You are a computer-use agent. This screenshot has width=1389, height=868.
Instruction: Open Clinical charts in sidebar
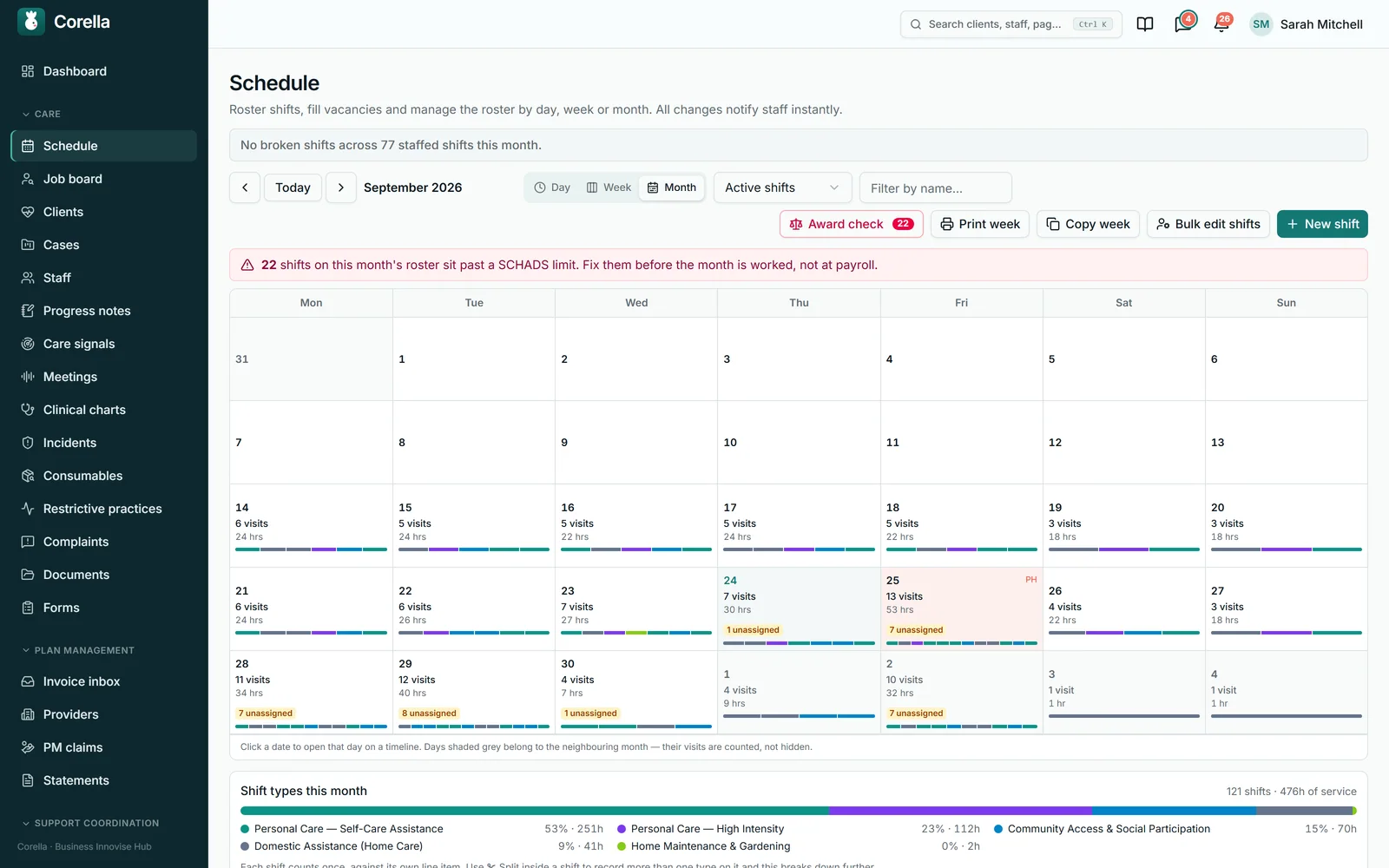[x=104, y=410]
